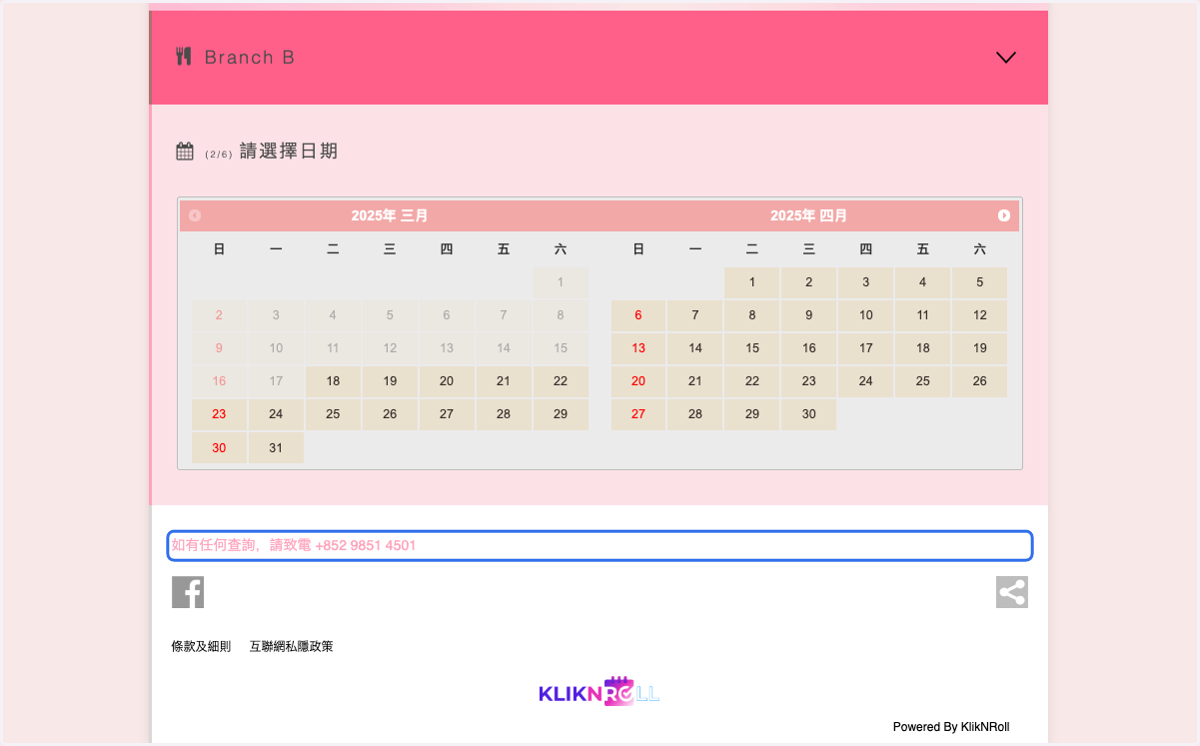Select April 14 in the calendar
1200x746 pixels.
695,348
